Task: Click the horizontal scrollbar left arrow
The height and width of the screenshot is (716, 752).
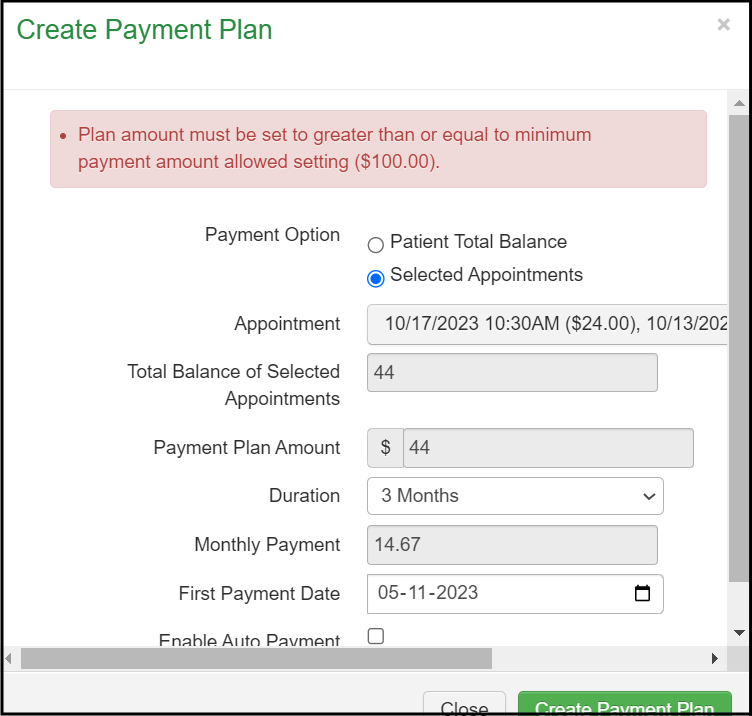Action: (9, 658)
